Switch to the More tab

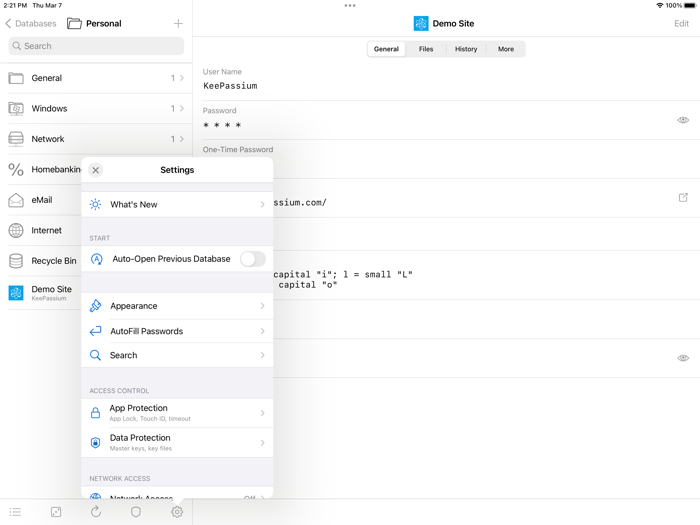coord(506,49)
